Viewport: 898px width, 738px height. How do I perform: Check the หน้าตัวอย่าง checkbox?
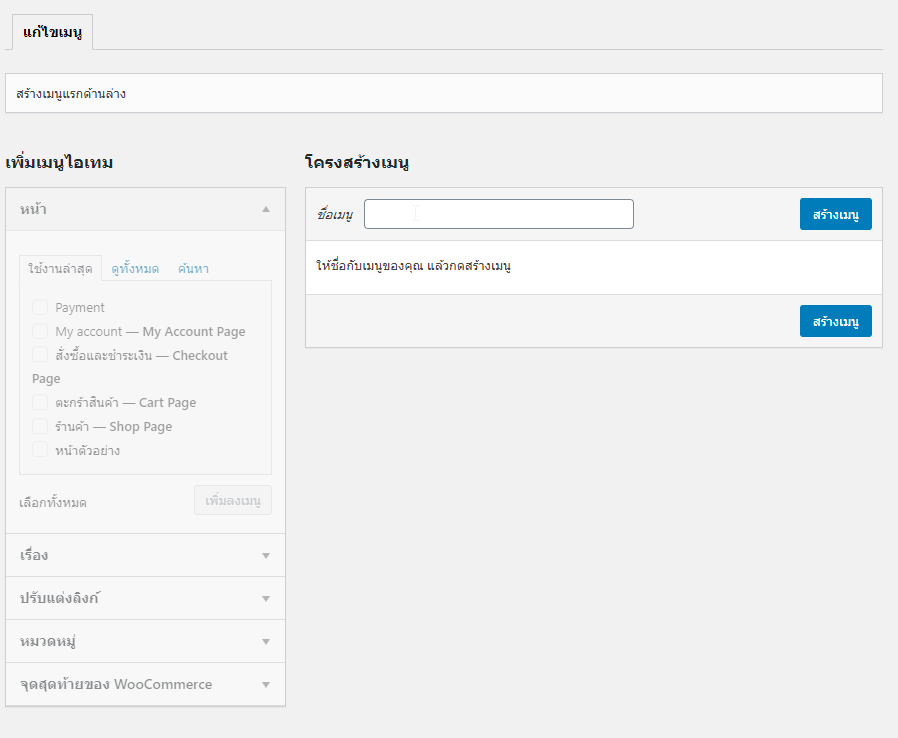point(40,450)
